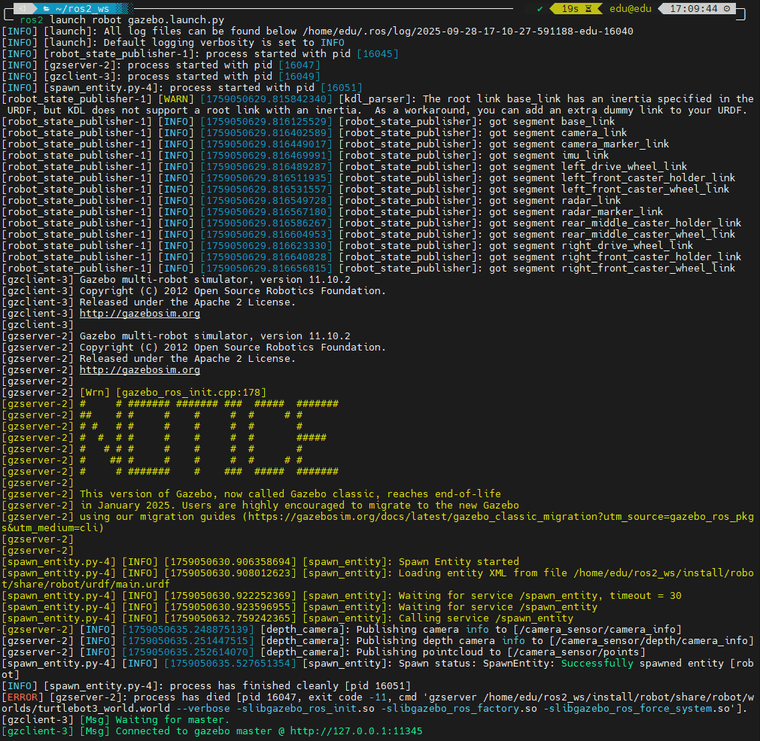
Task: Click the ~/ros2_ws directory path segment
Action: coord(82,7)
